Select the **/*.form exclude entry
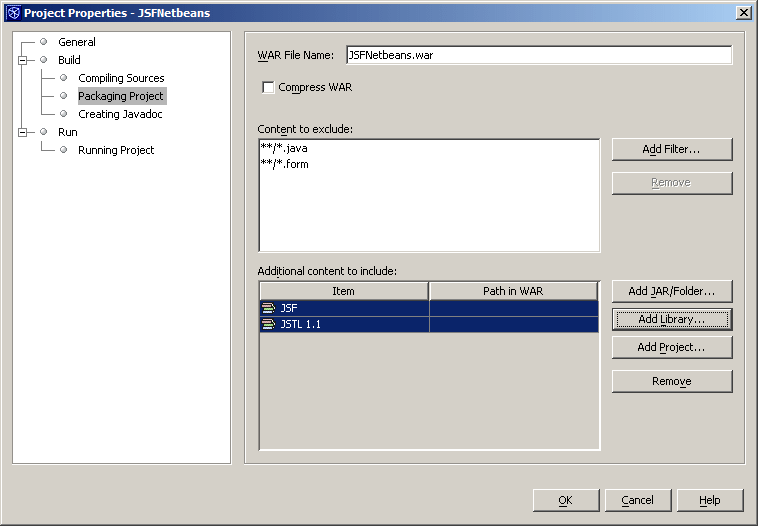This screenshot has height=526, width=758. (284, 164)
